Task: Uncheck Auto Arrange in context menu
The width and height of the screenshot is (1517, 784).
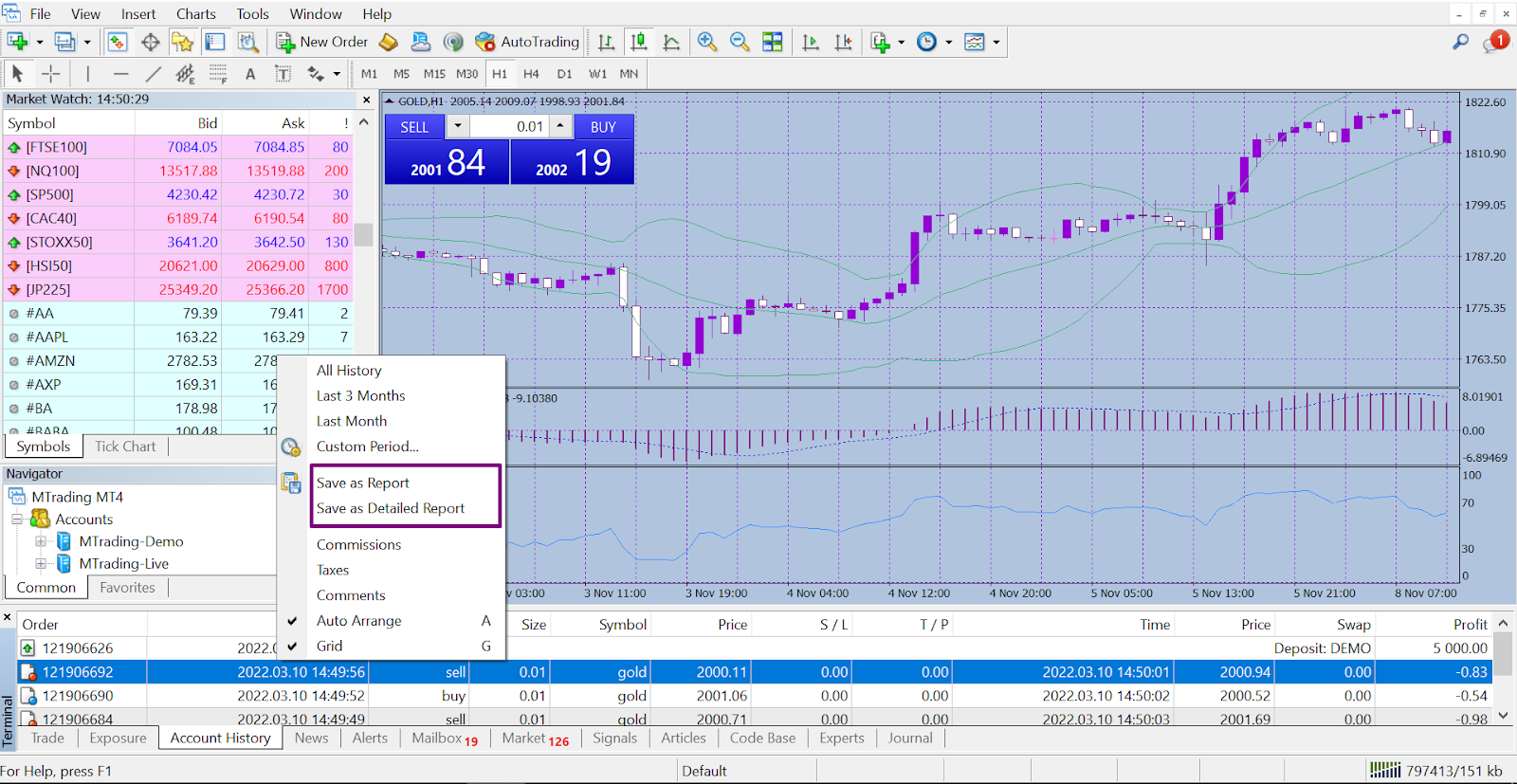Action: (392, 621)
